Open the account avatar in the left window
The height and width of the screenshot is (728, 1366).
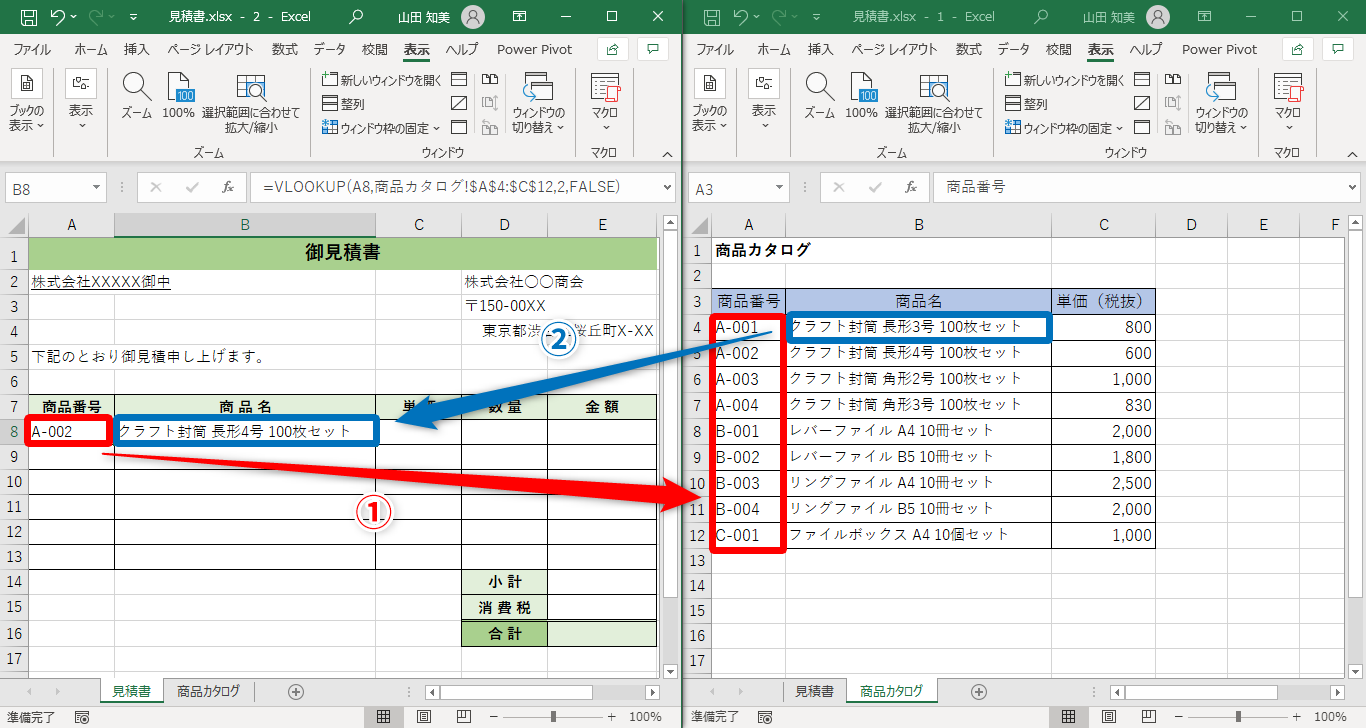475,17
